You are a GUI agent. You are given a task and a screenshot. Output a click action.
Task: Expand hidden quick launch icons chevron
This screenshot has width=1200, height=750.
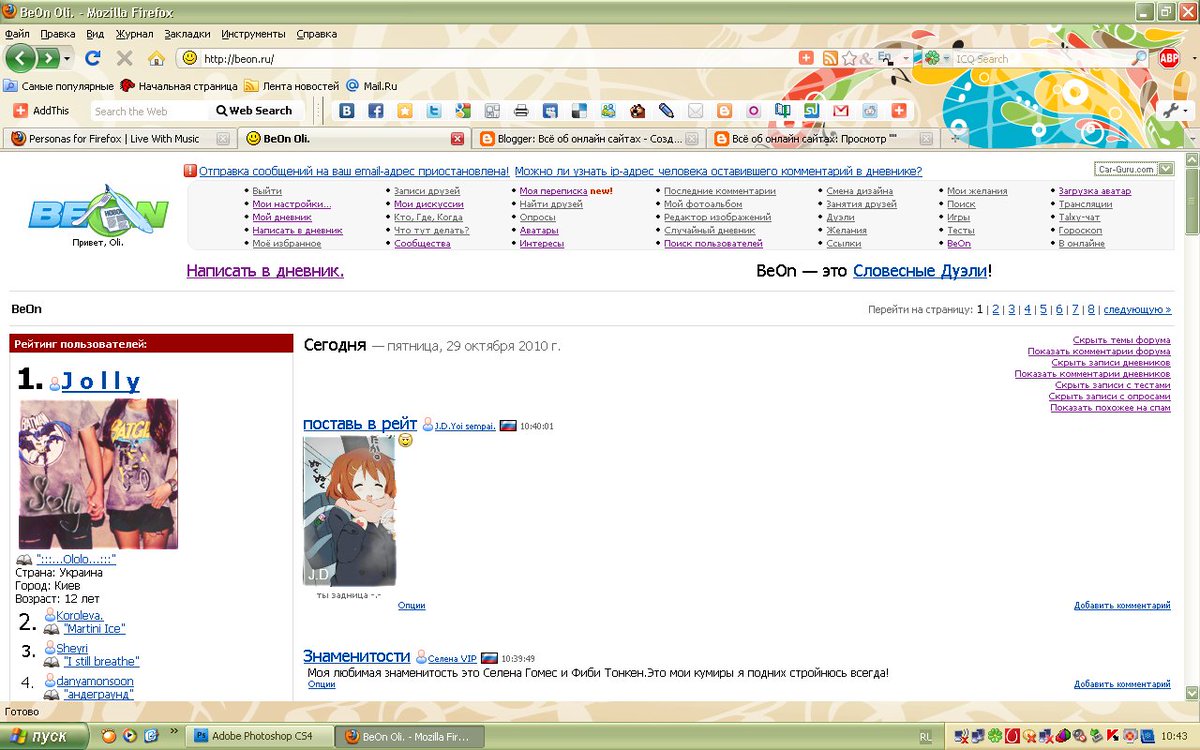pos(175,733)
